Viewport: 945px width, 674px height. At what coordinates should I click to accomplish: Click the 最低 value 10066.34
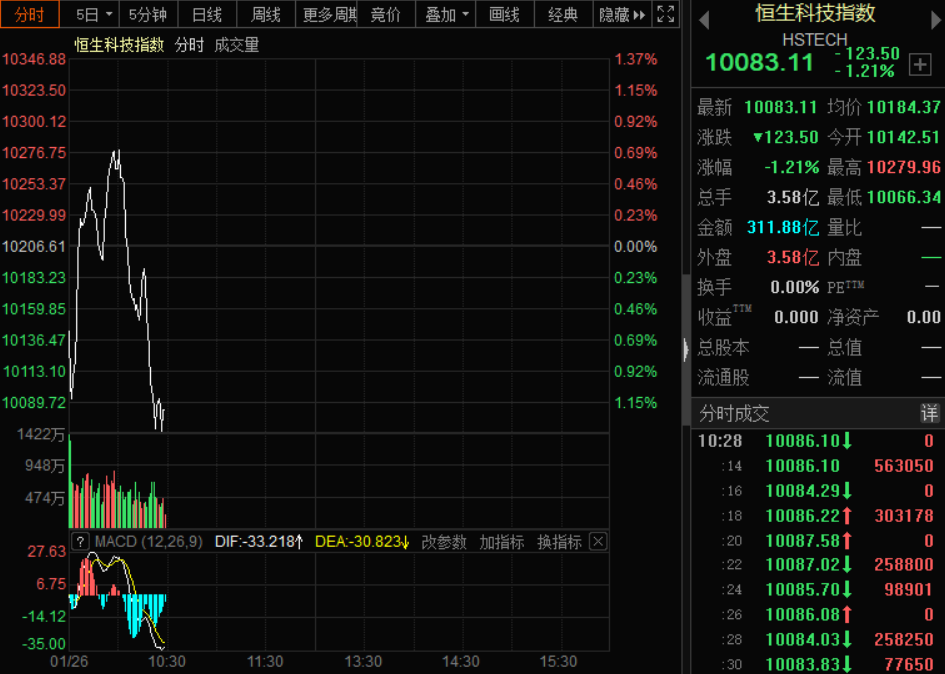coord(903,197)
